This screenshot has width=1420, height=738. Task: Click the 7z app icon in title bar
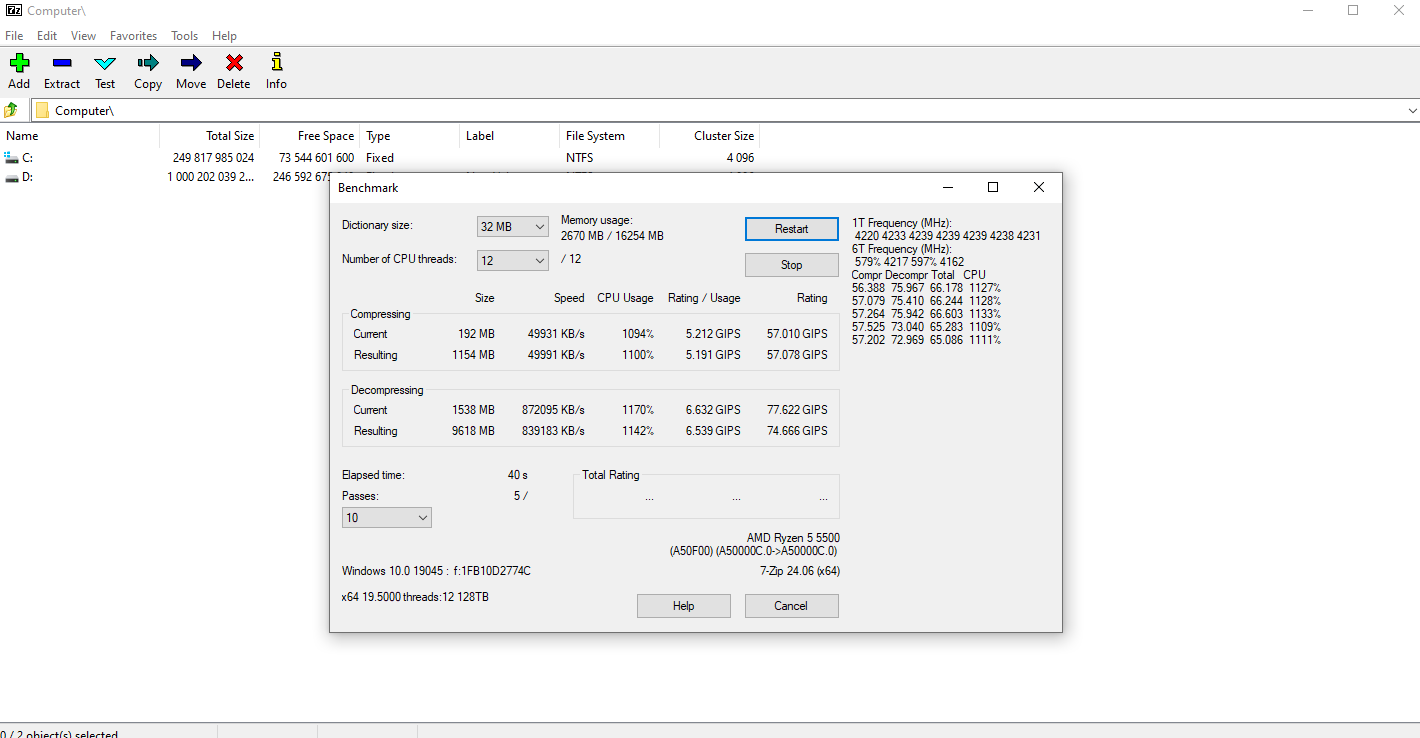coord(13,10)
